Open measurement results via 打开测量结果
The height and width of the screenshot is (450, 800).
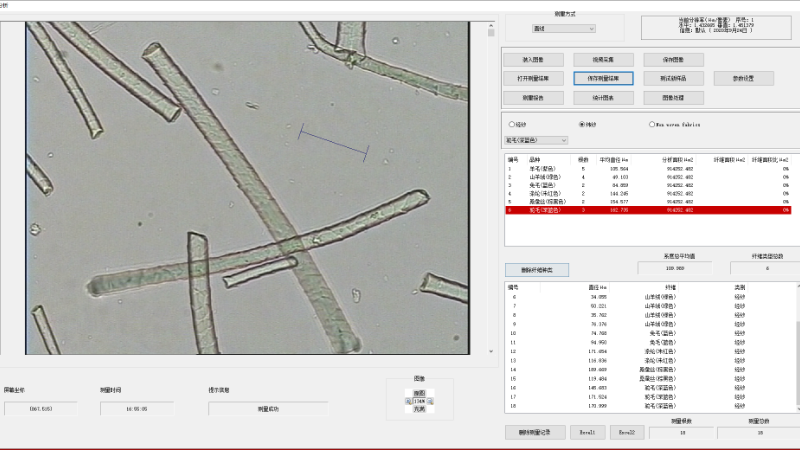point(533,78)
